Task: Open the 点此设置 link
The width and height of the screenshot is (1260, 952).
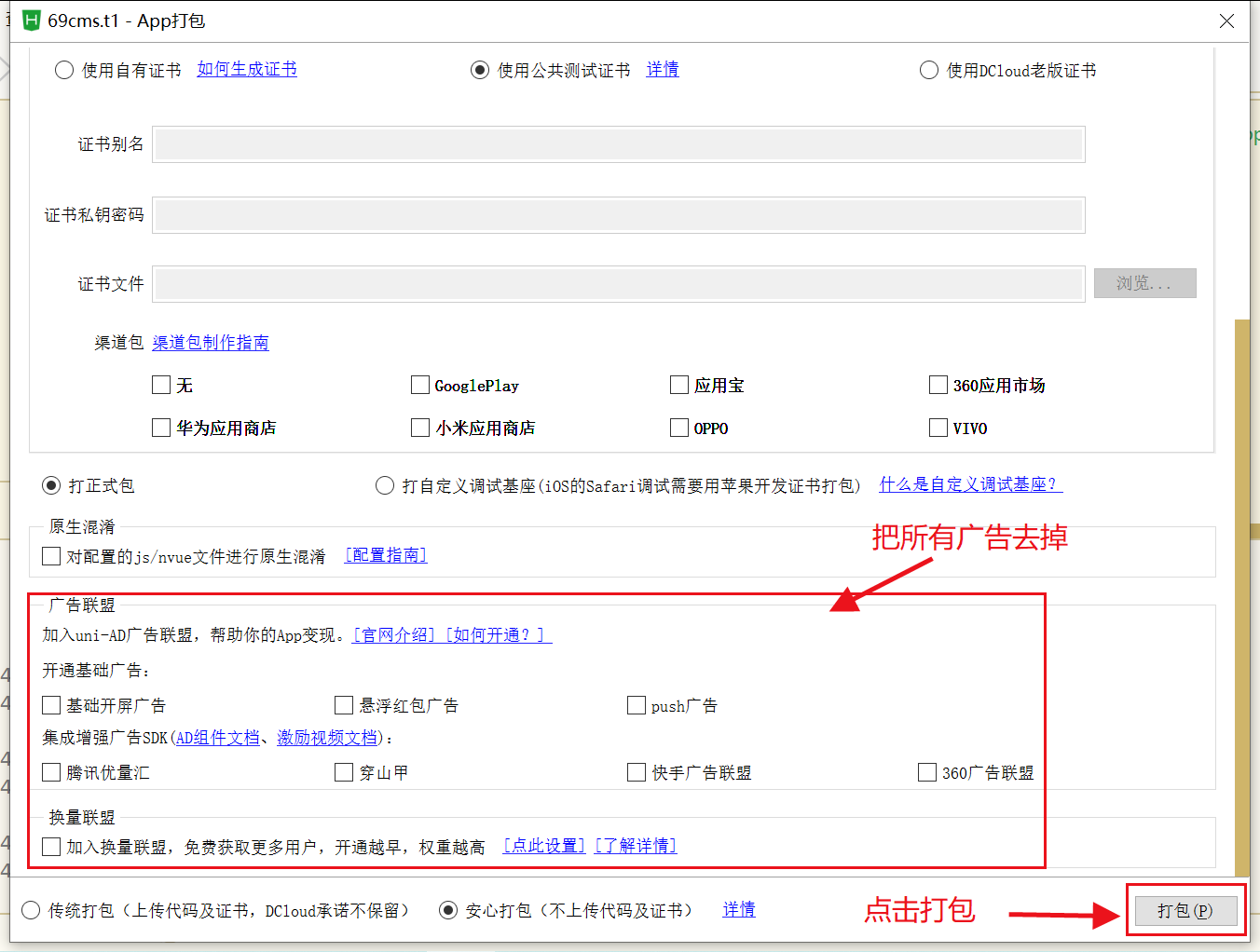Action: 544,846
